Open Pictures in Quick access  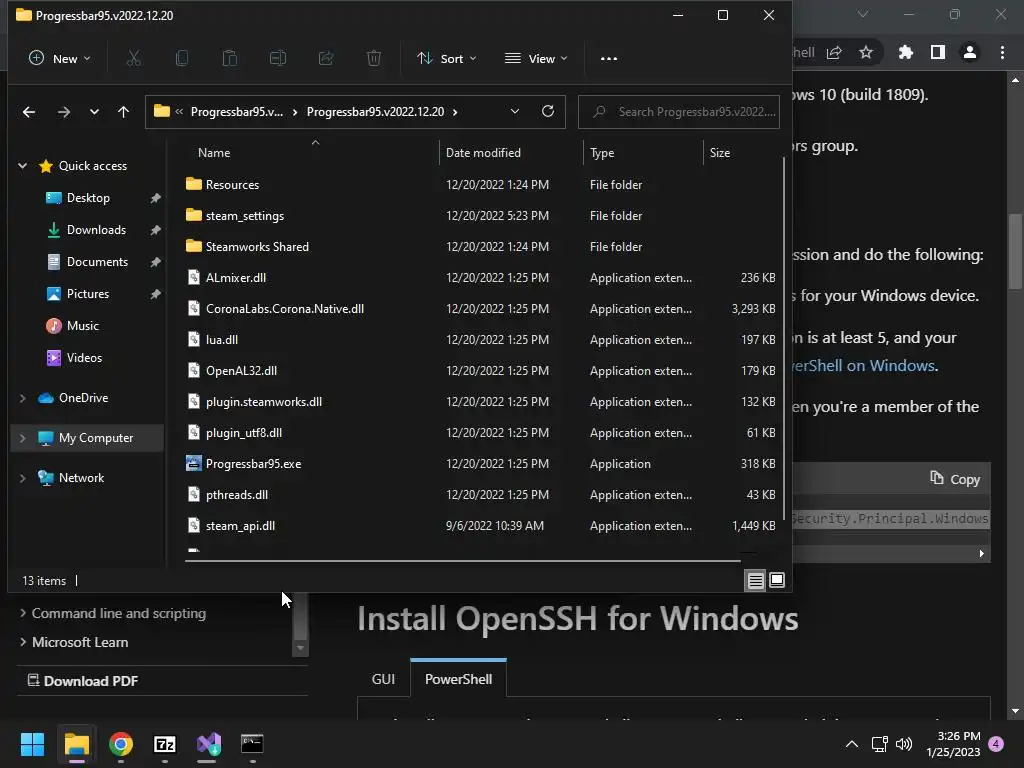point(88,294)
